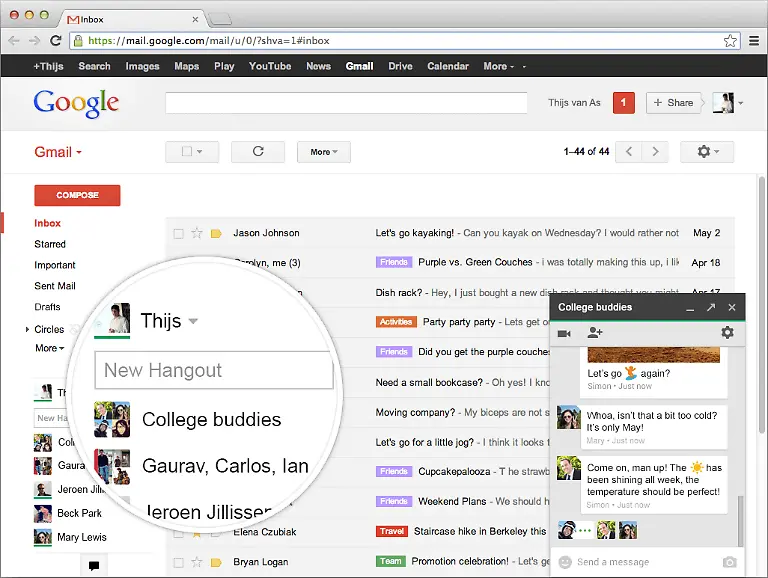Minimize the College buddies chat panel
768x578 pixels.
point(690,308)
